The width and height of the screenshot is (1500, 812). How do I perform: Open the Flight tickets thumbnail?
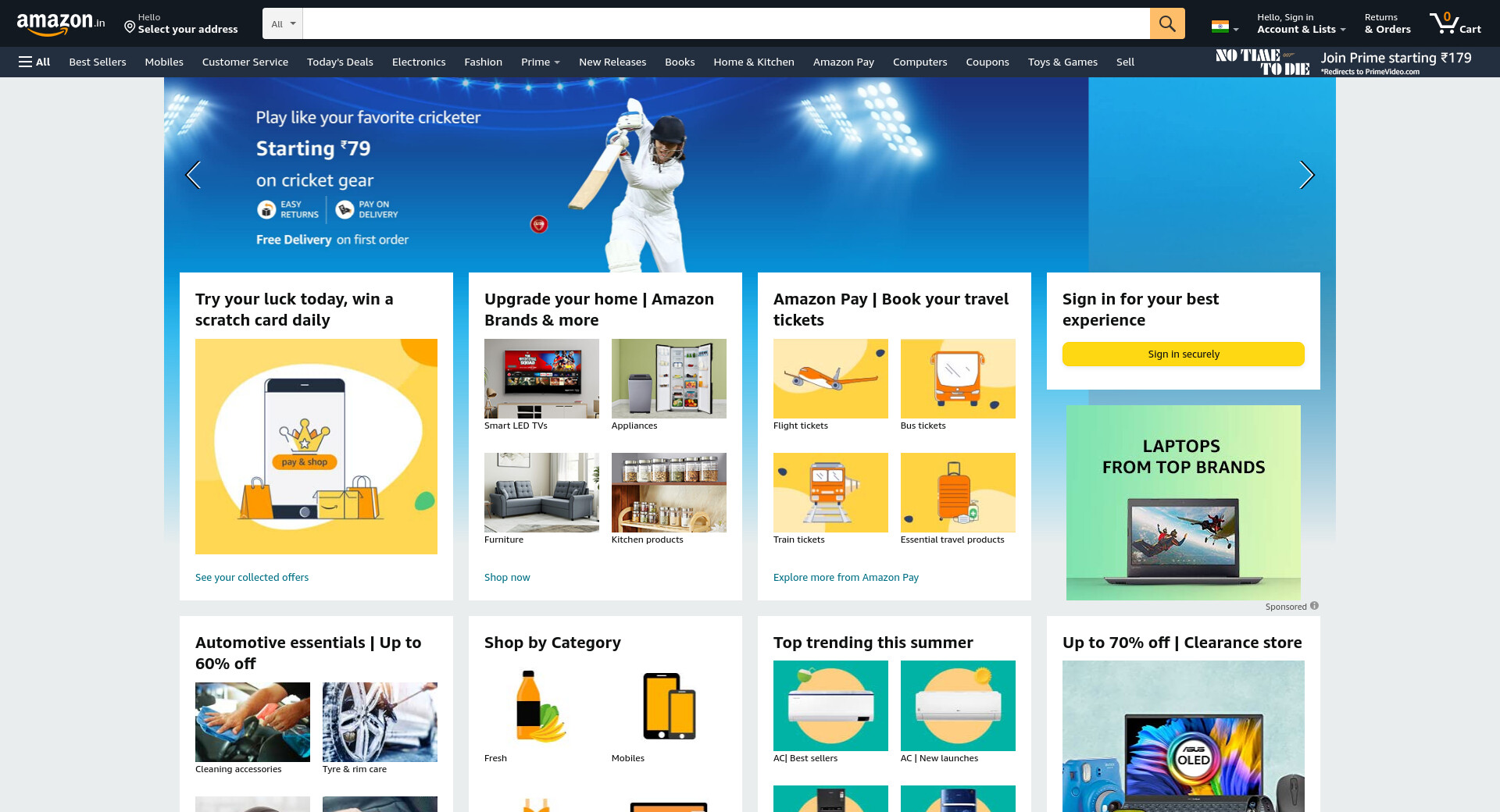(830, 379)
